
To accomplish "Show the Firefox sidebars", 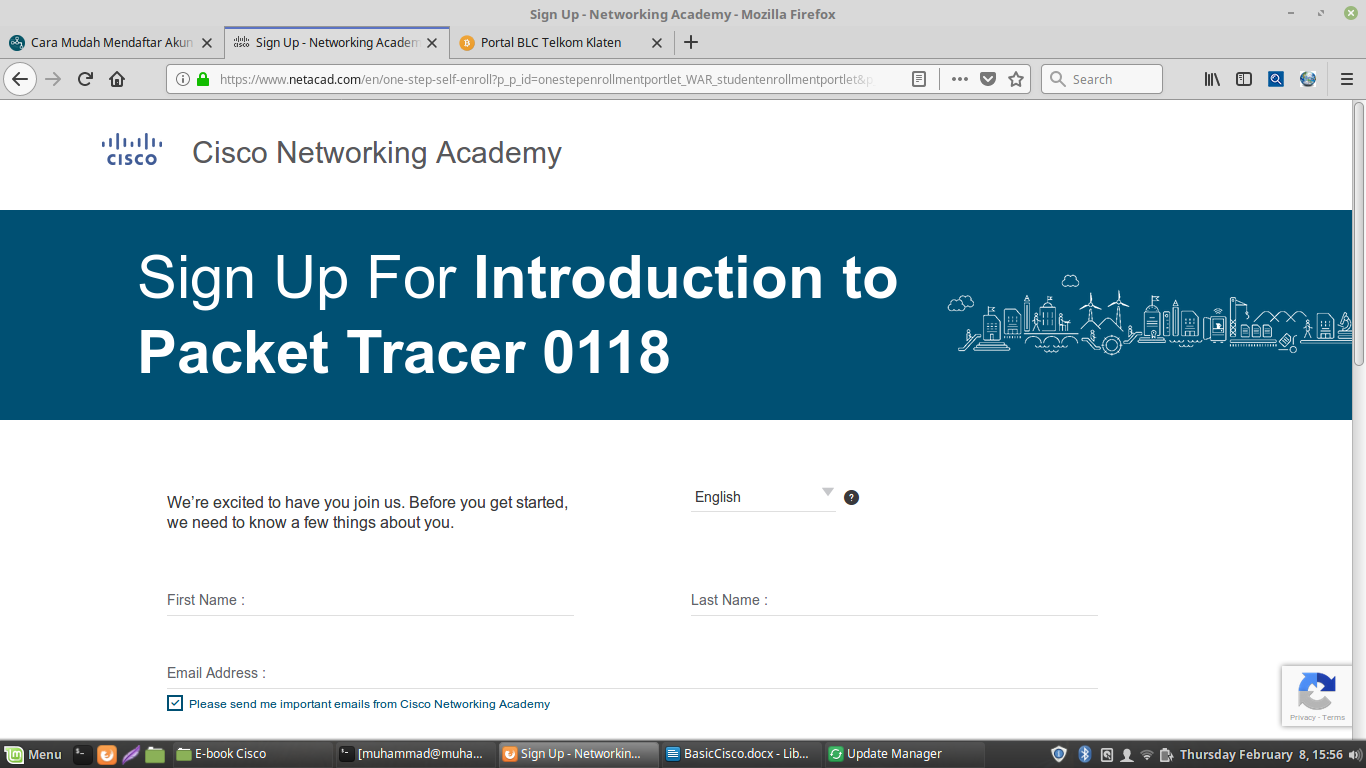I will (x=1244, y=79).
